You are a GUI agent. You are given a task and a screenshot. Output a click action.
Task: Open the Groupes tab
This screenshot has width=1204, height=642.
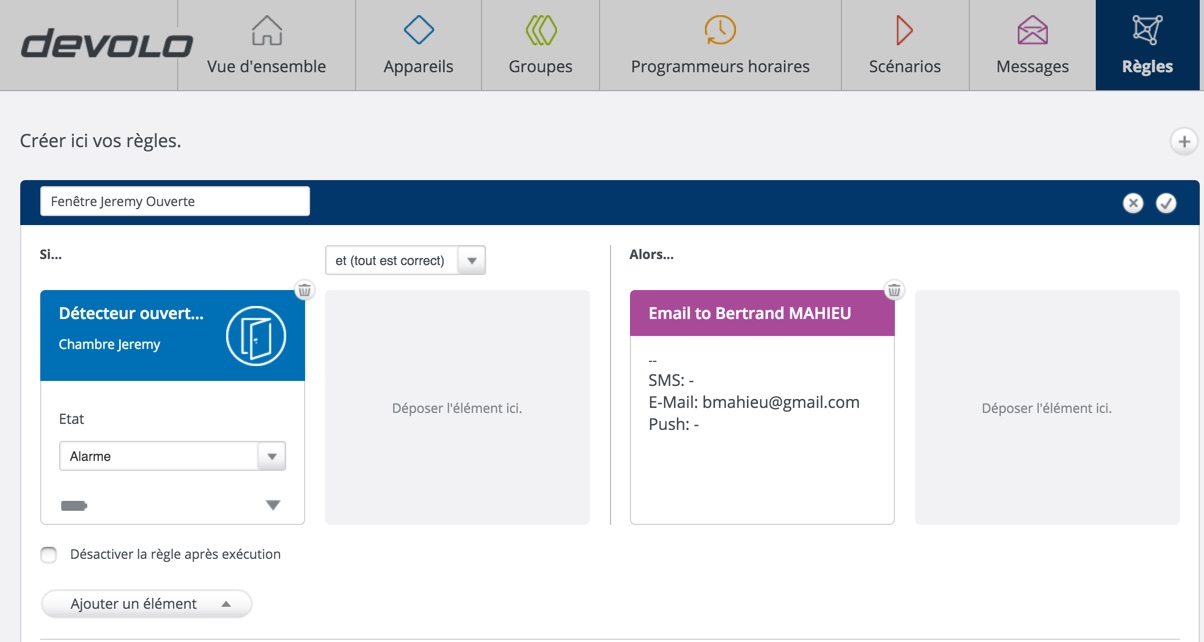540,46
